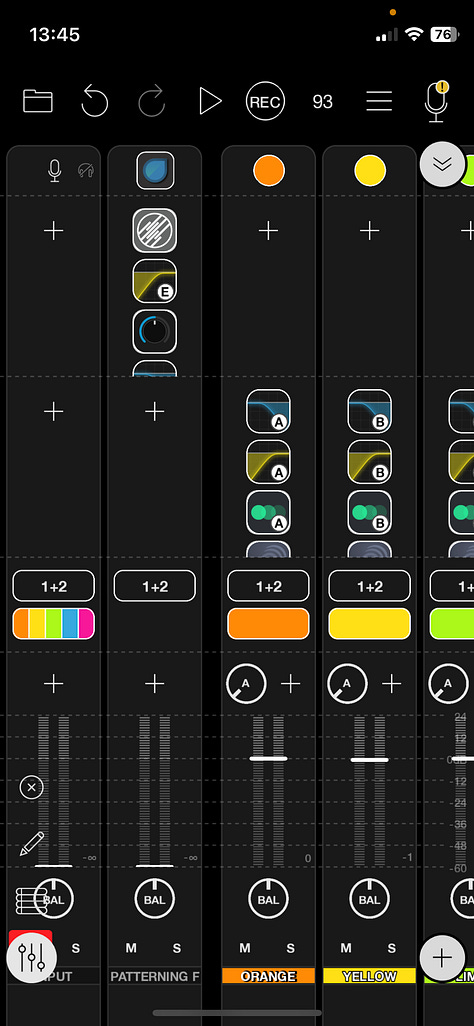Click the redo arrow icon
The image size is (474, 1026).
(151, 101)
